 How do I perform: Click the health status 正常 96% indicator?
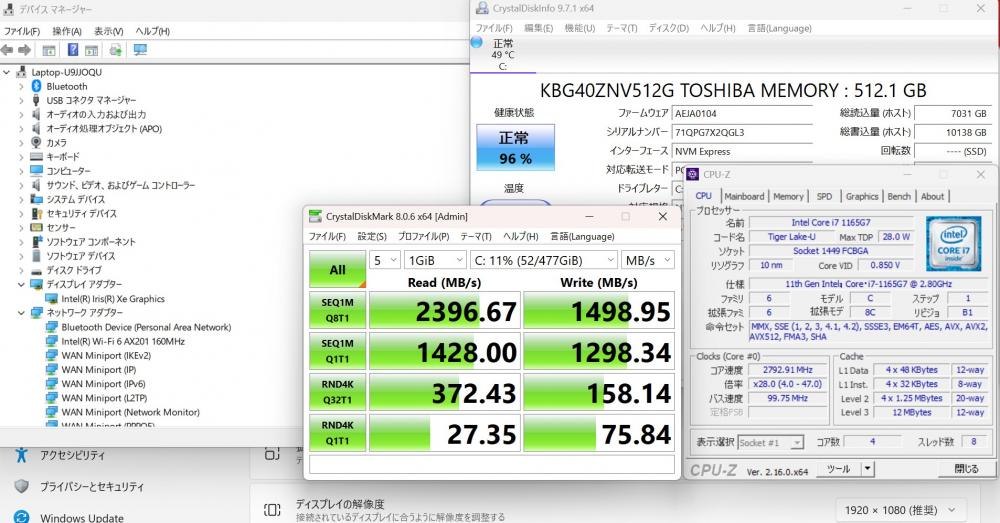tap(515, 148)
